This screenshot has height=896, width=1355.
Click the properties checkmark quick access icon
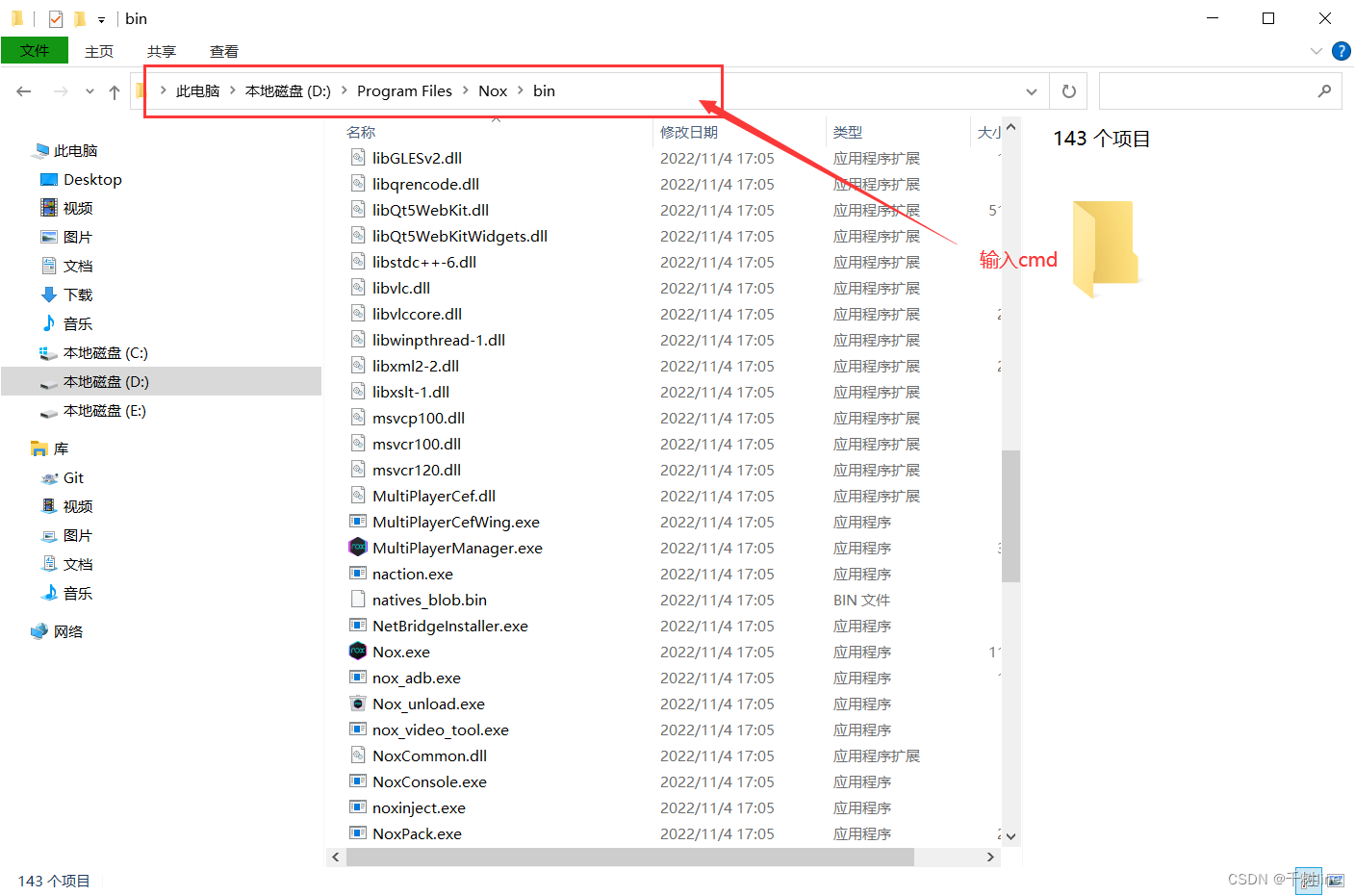pos(56,18)
